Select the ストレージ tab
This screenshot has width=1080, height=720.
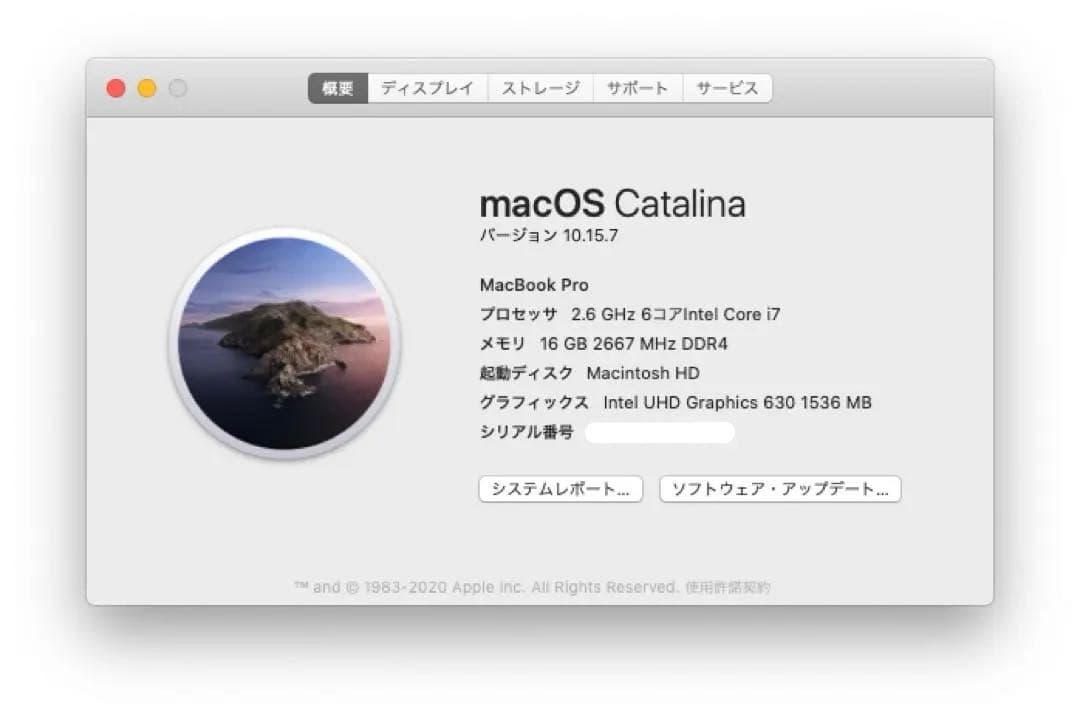[540, 88]
